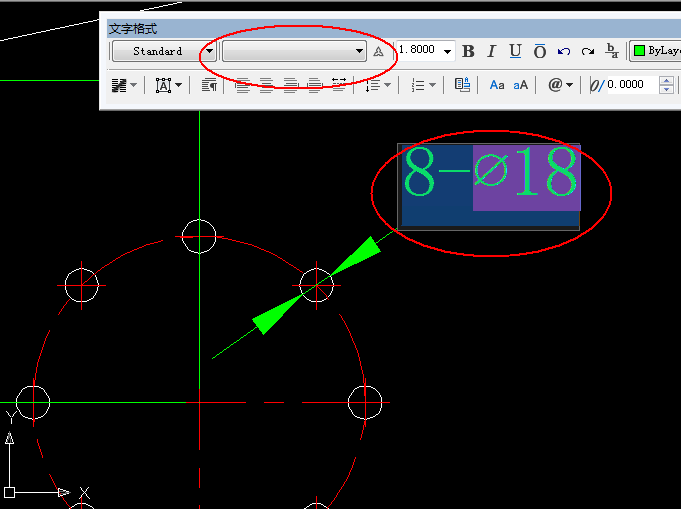Screen dimensions: 681x509
Task: Open the Numbering and bullets dropdown
Action: 423,85
